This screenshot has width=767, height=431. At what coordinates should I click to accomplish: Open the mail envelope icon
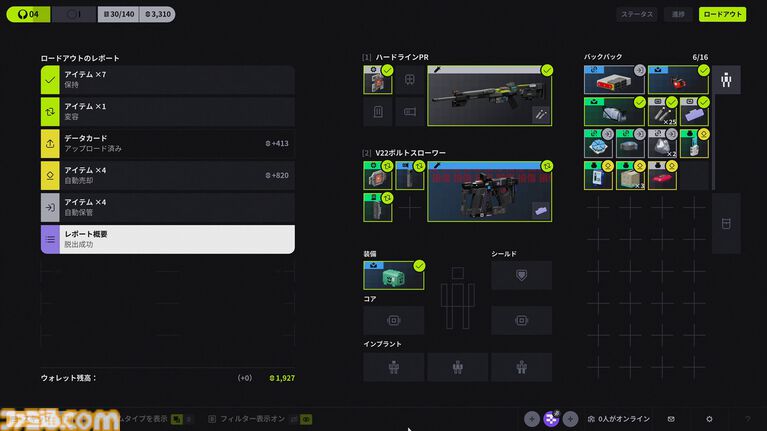pyautogui.click(x=671, y=419)
